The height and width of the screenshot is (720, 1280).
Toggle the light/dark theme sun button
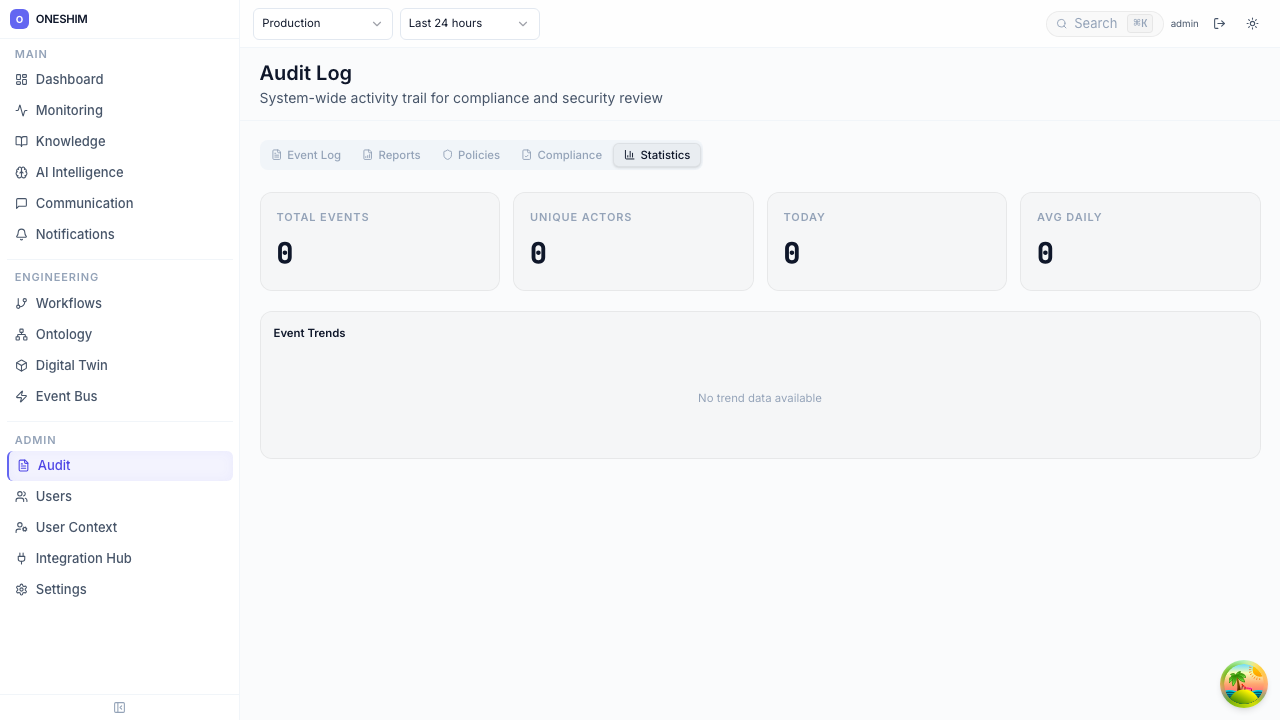tap(1252, 23)
